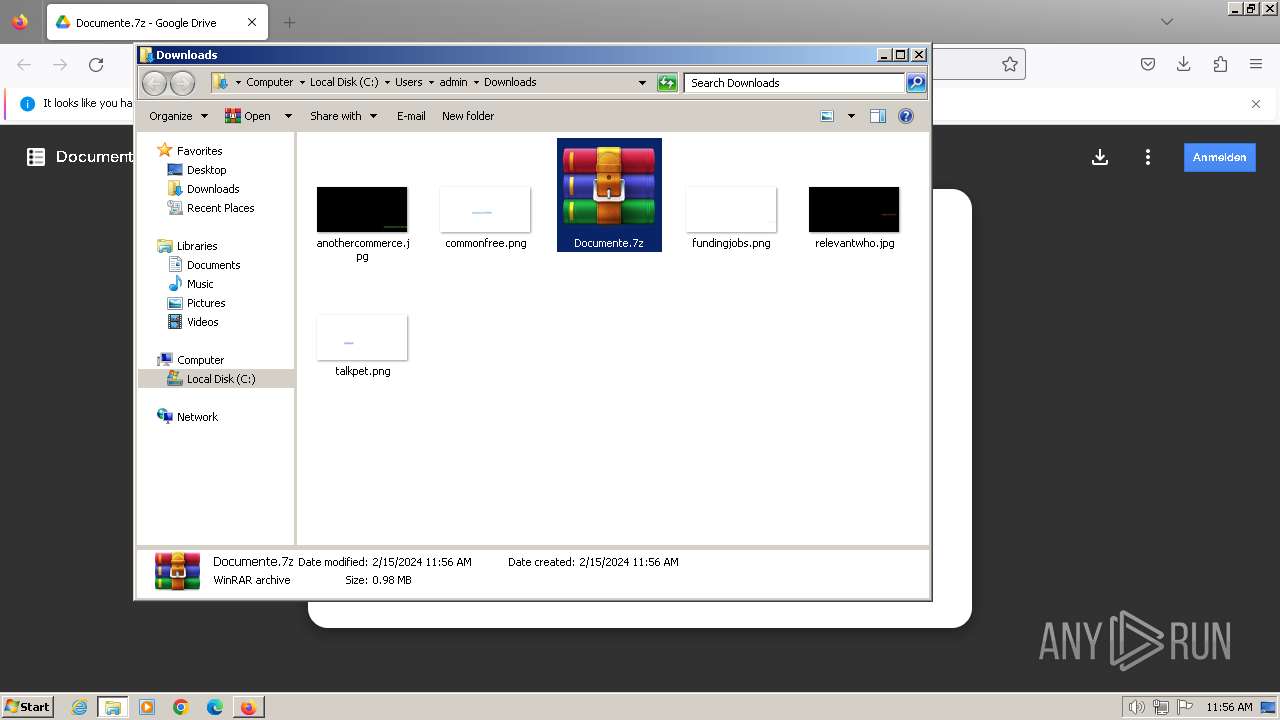Click the Firefox reload button
The image size is (1280, 720).
(96, 65)
